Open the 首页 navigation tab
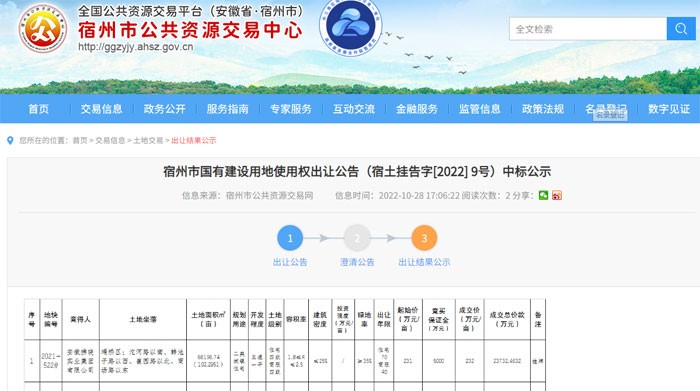This screenshot has width=700, height=391. 38,109
